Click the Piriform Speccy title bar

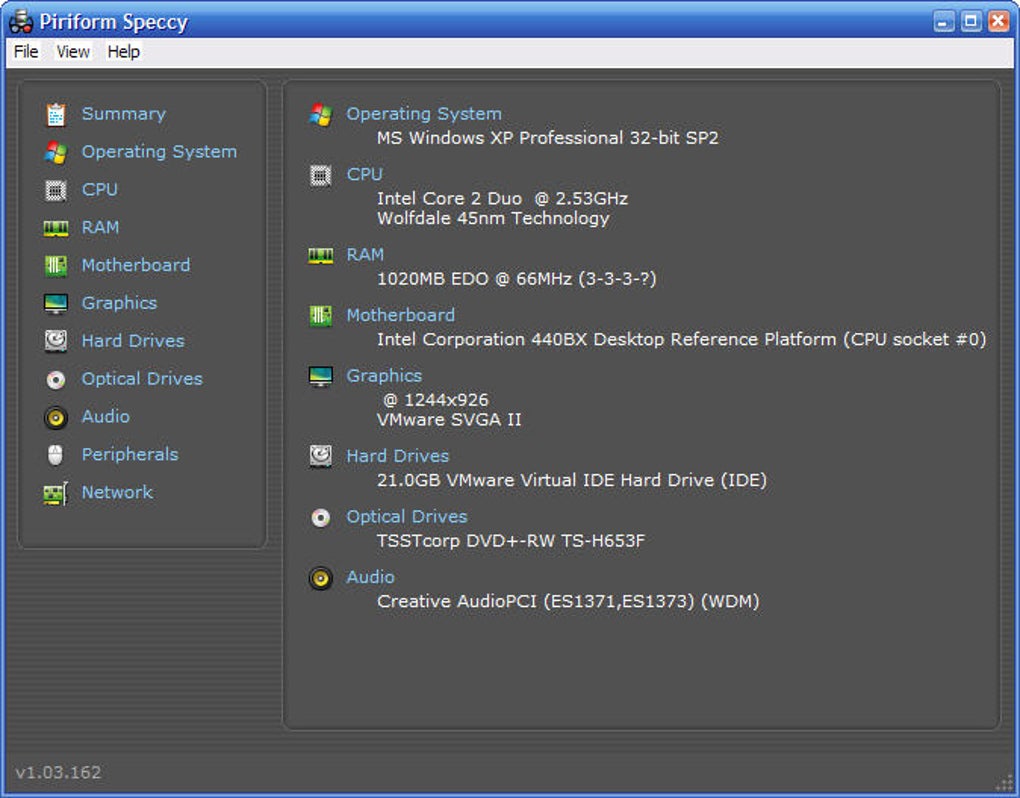coord(510,21)
